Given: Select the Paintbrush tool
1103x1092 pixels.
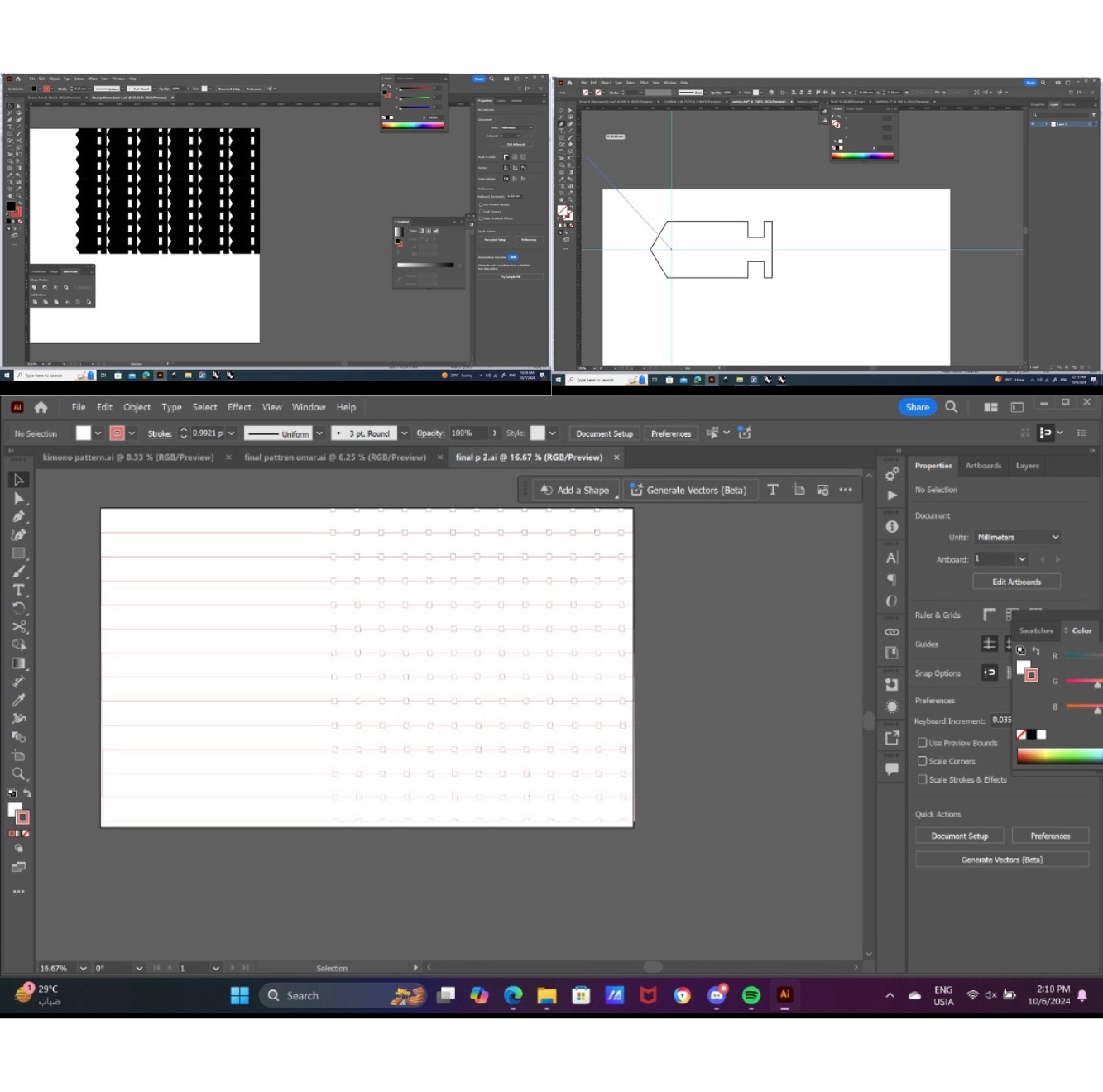Looking at the screenshot, I should coord(18,572).
